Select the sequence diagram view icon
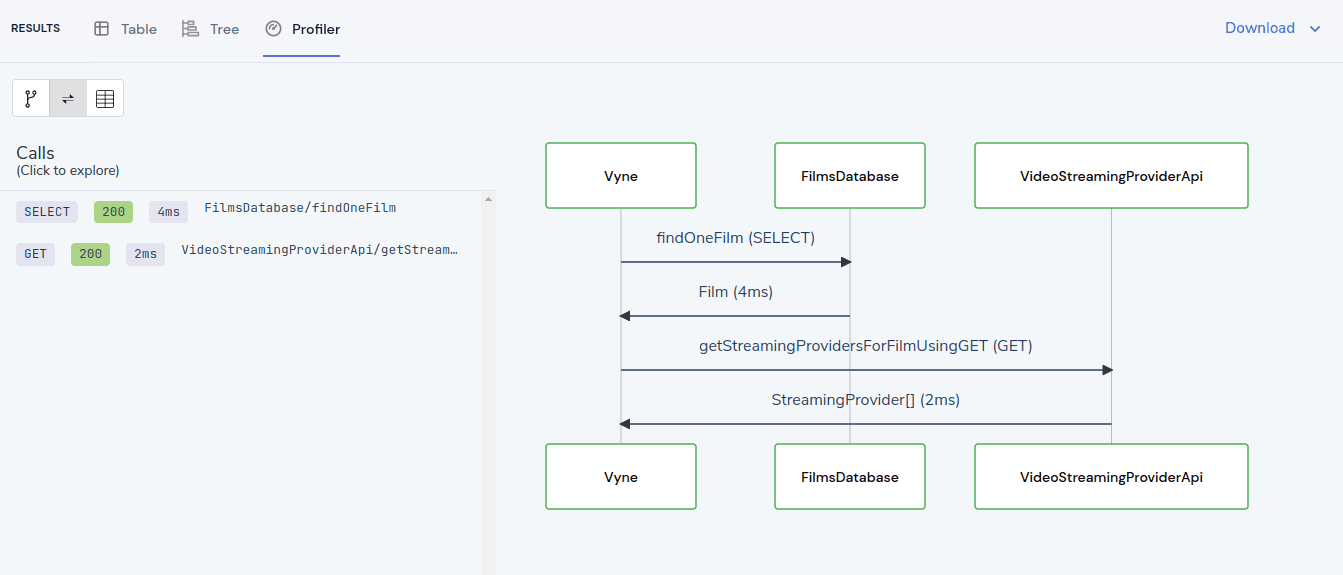The width and height of the screenshot is (1343, 575). pyautogui.click(x=68, y=98)
